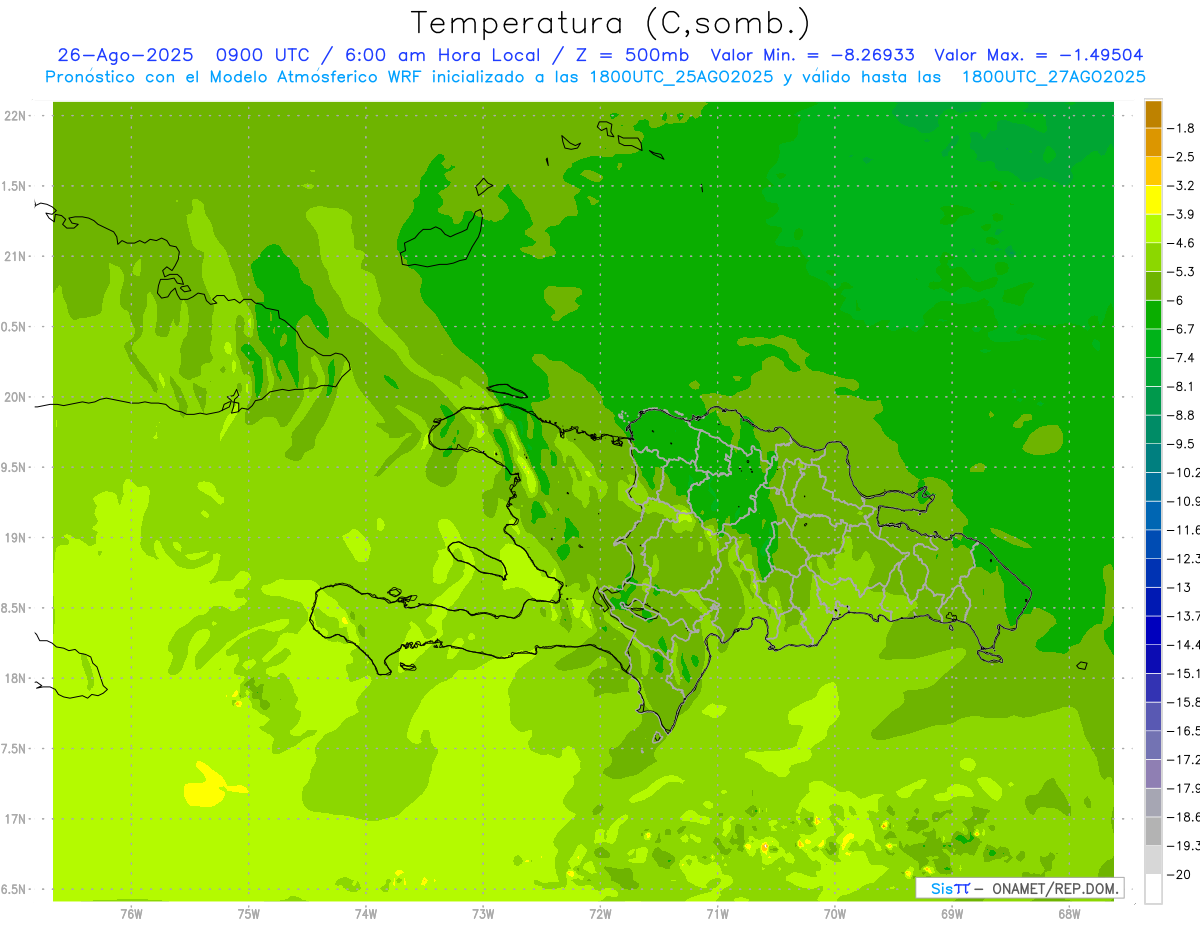The image size is (1200, 927).
Task: Click the '22N' latitude axis label
Action: pyautogui.click(x=15, y=116)
